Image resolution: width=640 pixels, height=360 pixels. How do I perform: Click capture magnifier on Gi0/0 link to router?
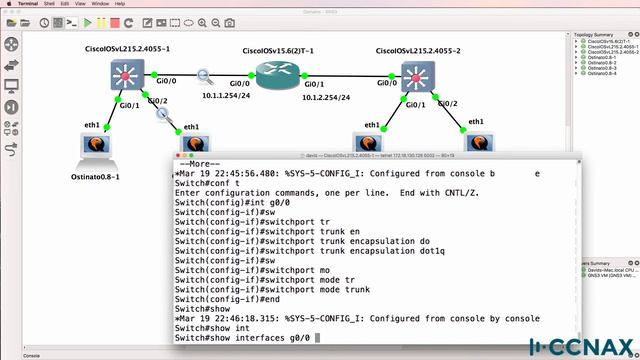pos(204,77)
